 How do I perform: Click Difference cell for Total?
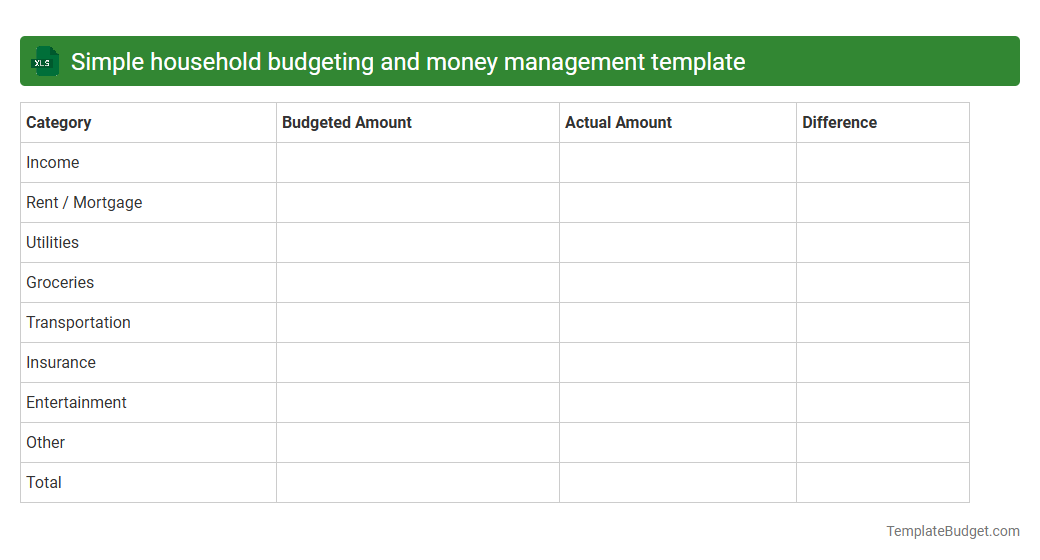coord(883,482)
